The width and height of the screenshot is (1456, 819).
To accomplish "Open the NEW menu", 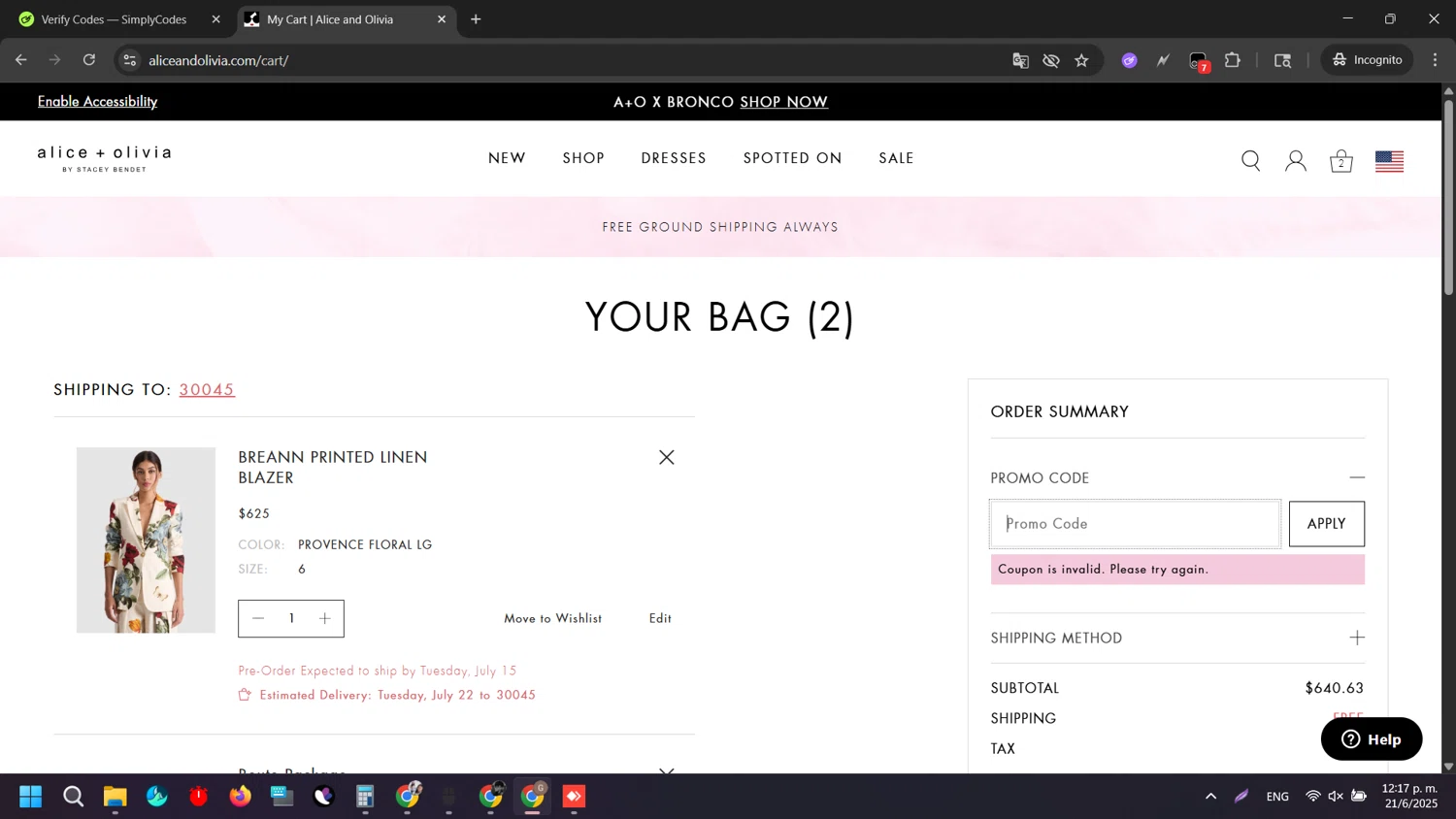I will coord(507,158).
